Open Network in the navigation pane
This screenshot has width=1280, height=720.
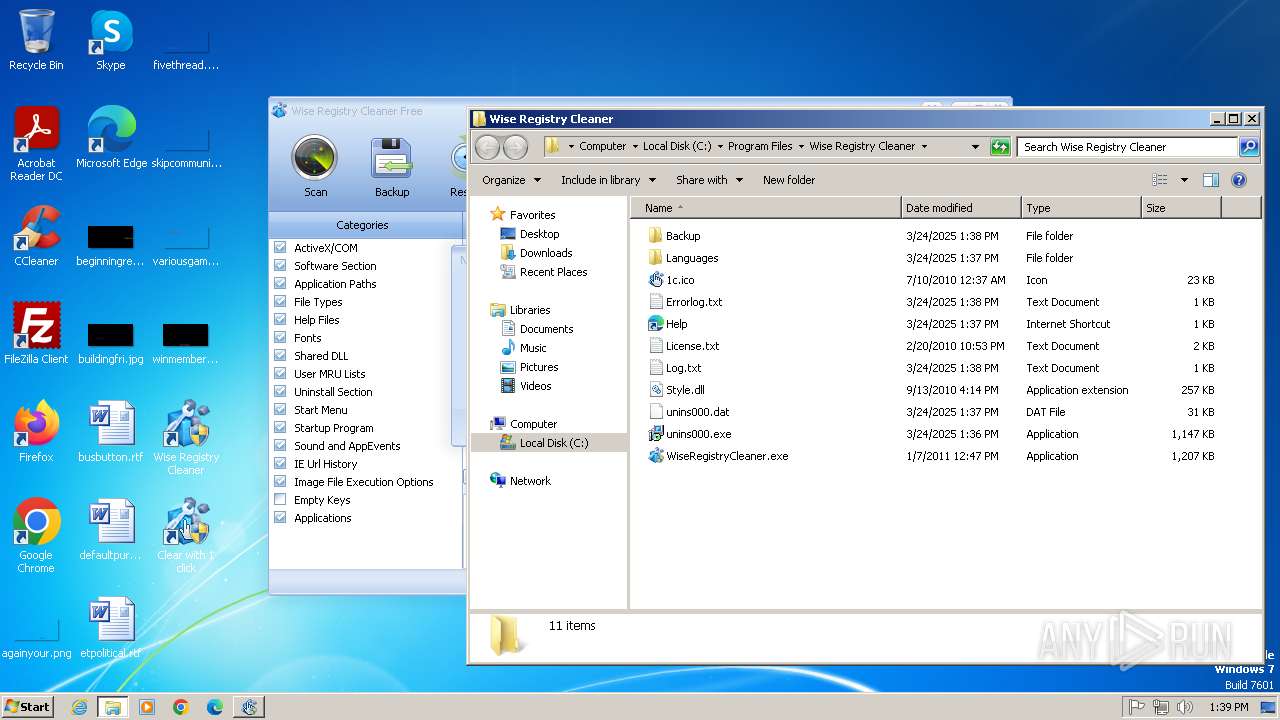coord(530,481)
